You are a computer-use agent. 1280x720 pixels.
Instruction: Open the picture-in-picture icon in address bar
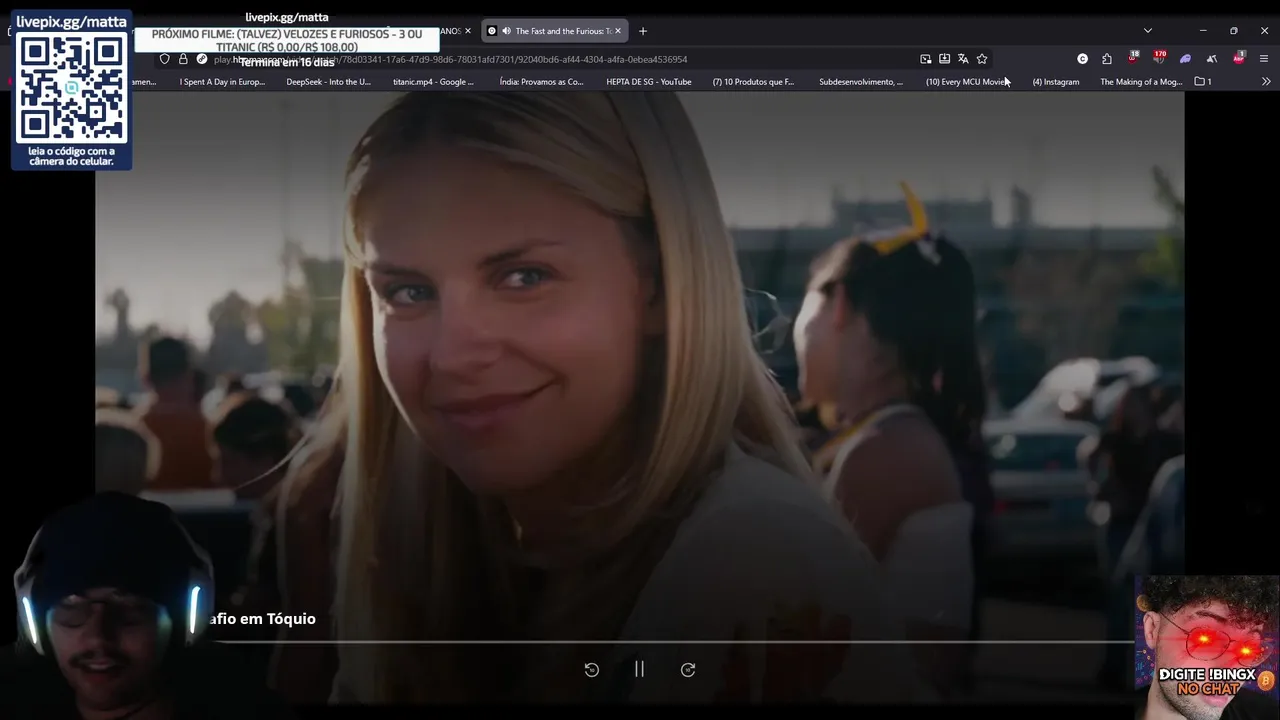click(926, 59)
